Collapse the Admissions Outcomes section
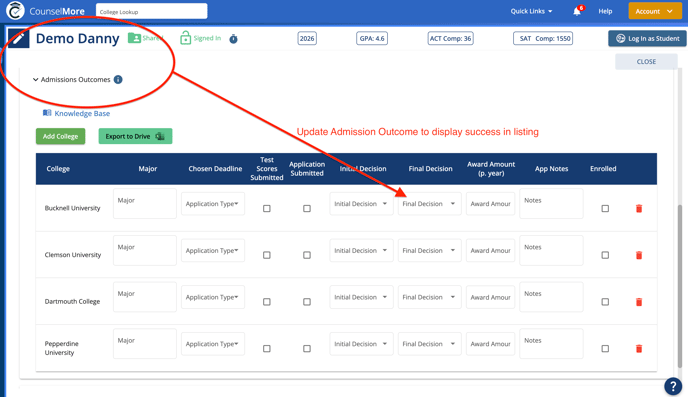The width and height of the screenshot is (688, 397). coord(36,80)
